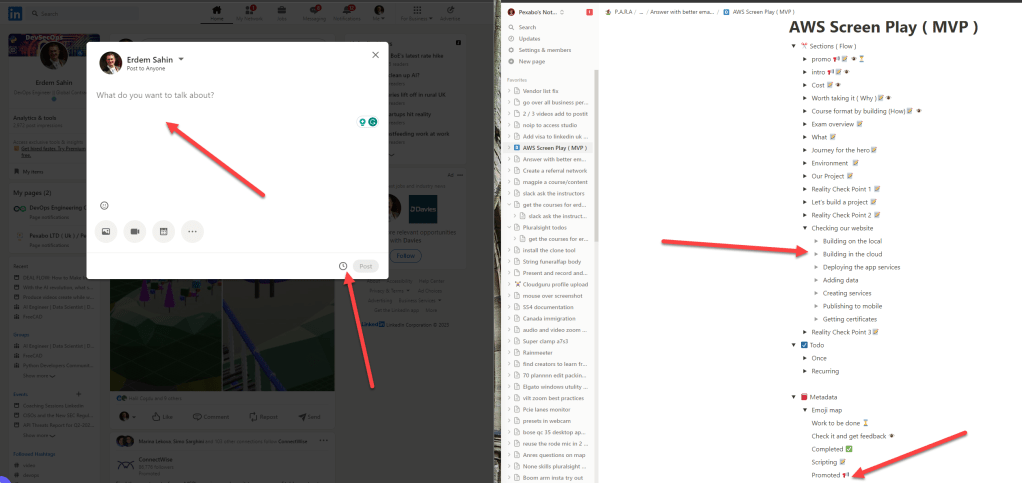Expand the Exam overview toggle
Image resolution: width=1022 pixels, height=483 pixels.
[805, 124]
